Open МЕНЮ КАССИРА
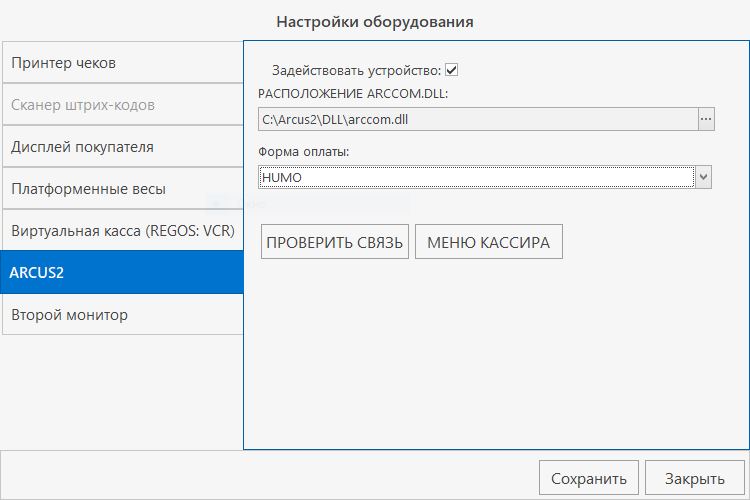 click(488, 242)
